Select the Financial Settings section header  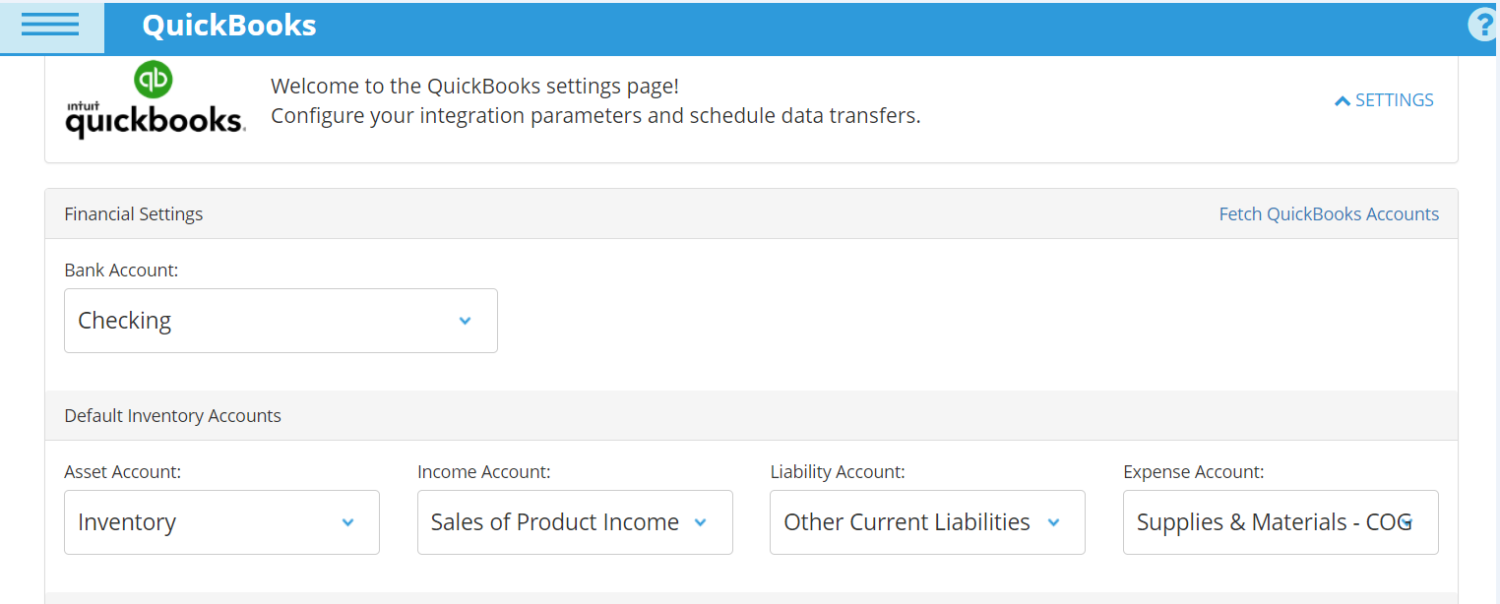pyautogui.click(x=133, y=213)
